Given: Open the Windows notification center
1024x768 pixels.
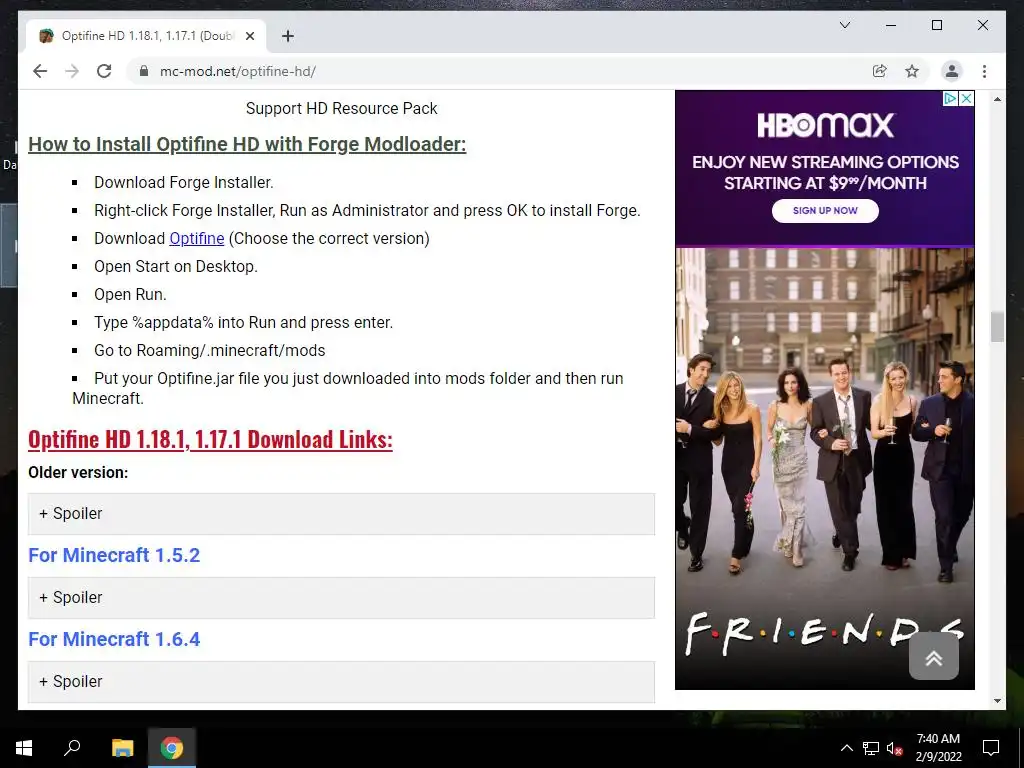Looking at the screenshot, I should (x=991, y=748).
